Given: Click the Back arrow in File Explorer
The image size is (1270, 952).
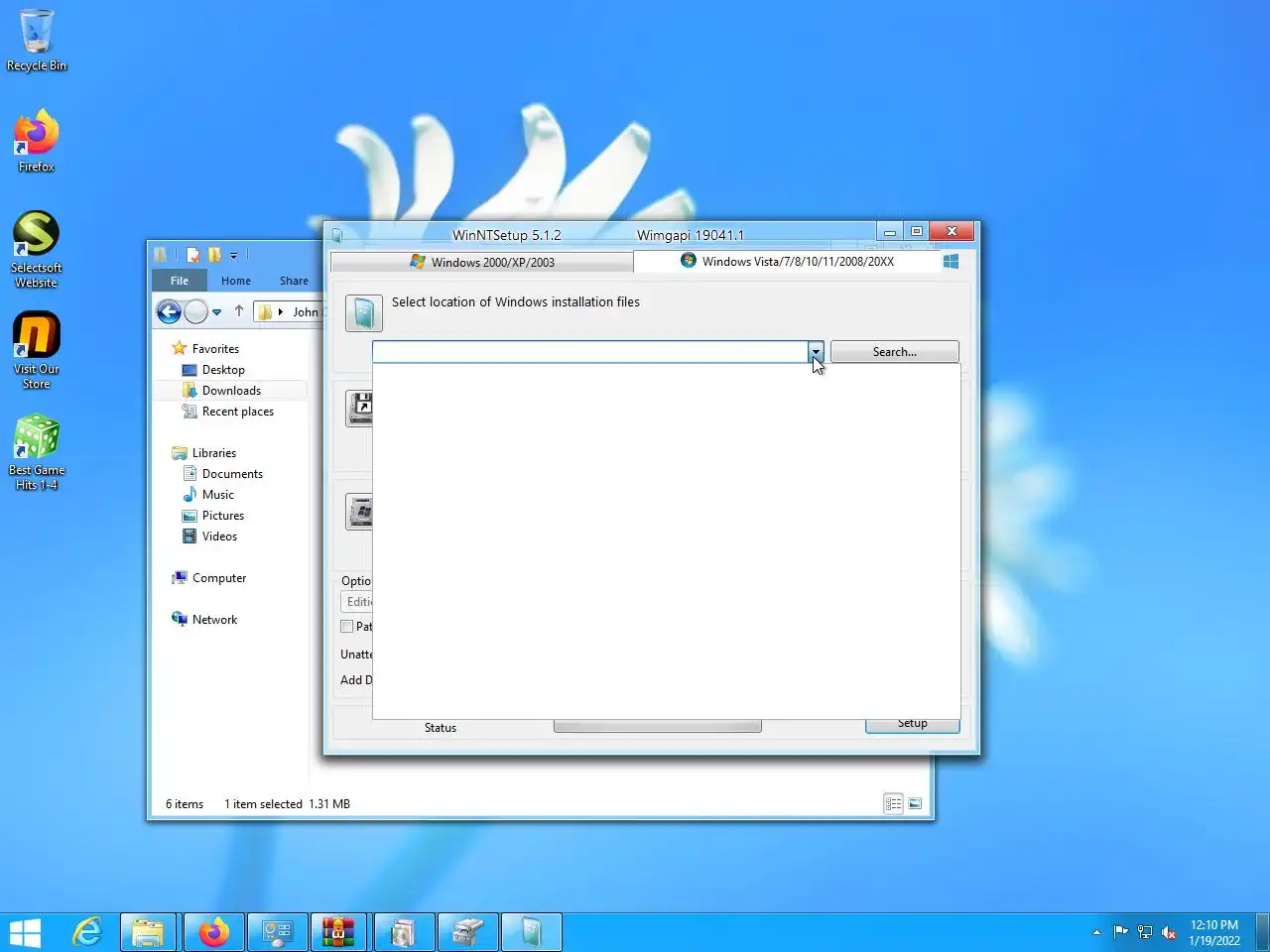Looking at the screenshot, I should coord(169,312).
